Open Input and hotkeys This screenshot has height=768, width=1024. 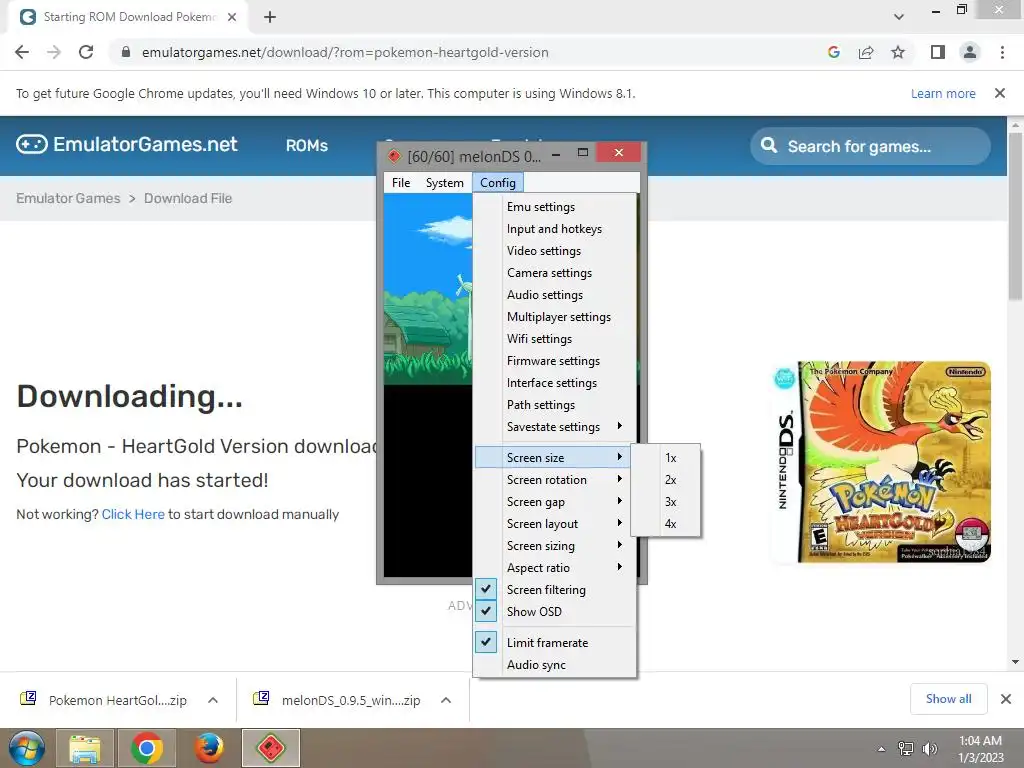coord(554,229)
